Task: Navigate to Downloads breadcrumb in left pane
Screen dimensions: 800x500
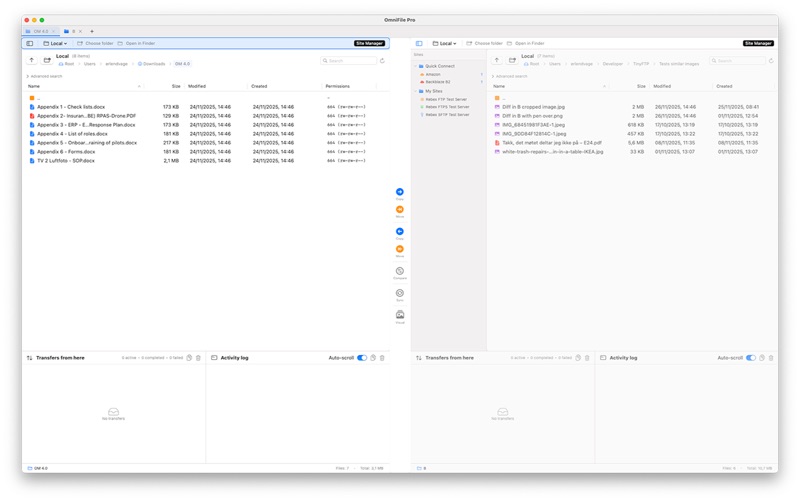Action: 152,64
